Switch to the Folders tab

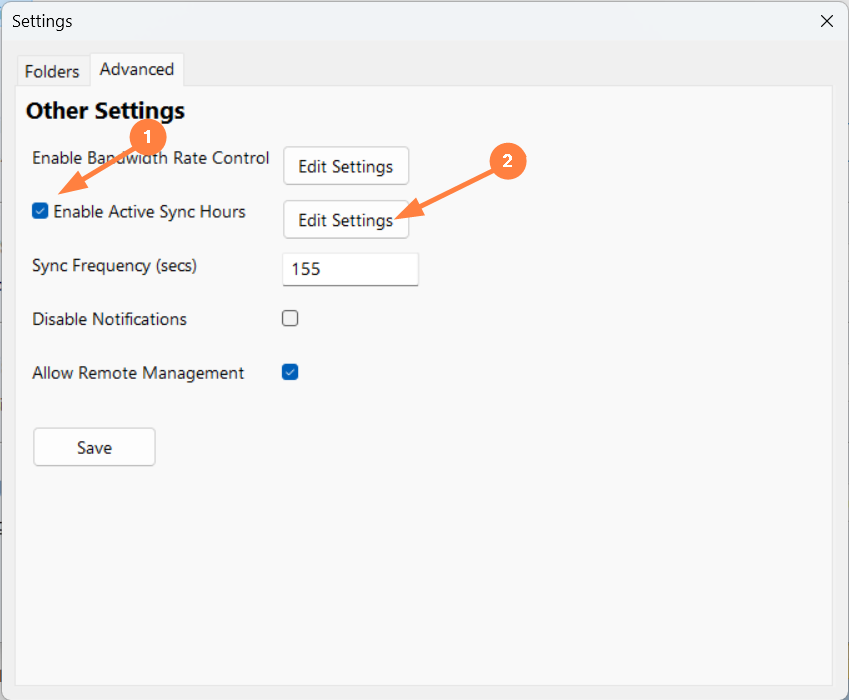click(x=52, y=72)
